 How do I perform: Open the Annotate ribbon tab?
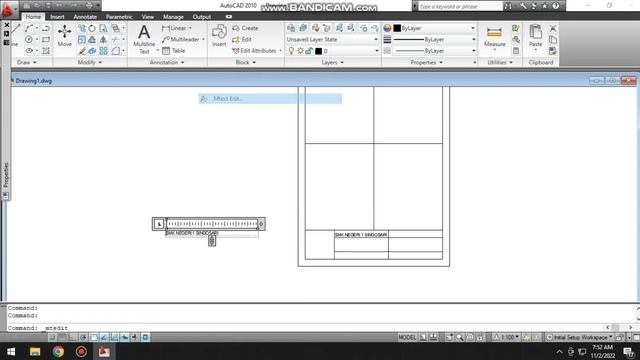point(85,17)
